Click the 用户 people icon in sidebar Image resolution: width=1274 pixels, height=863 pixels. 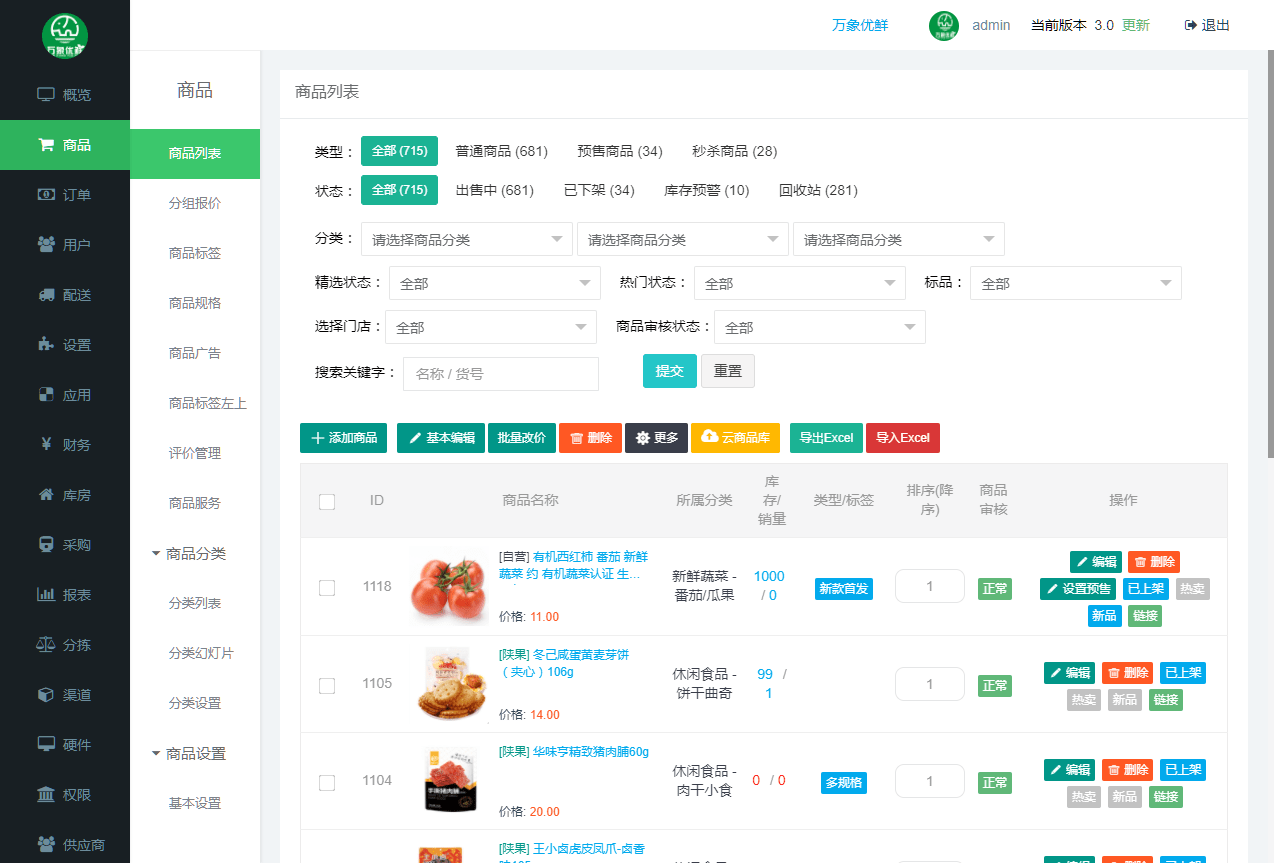coord(45,245)
